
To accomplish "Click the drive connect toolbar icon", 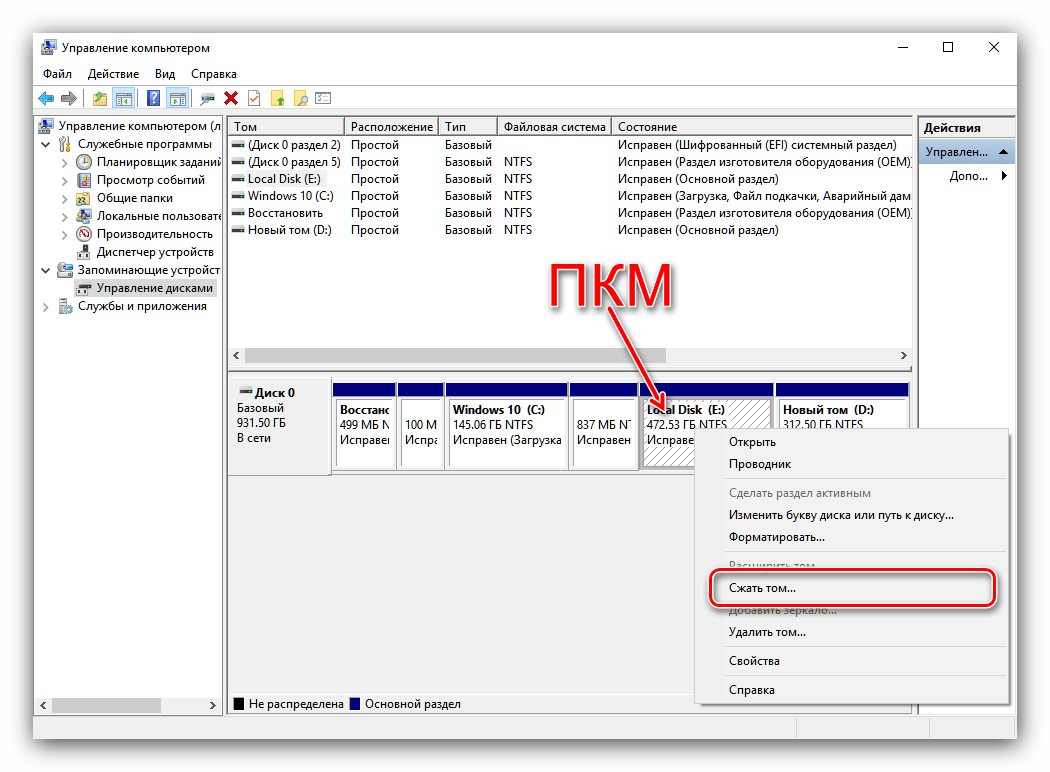I will click(x=207, y=98).
